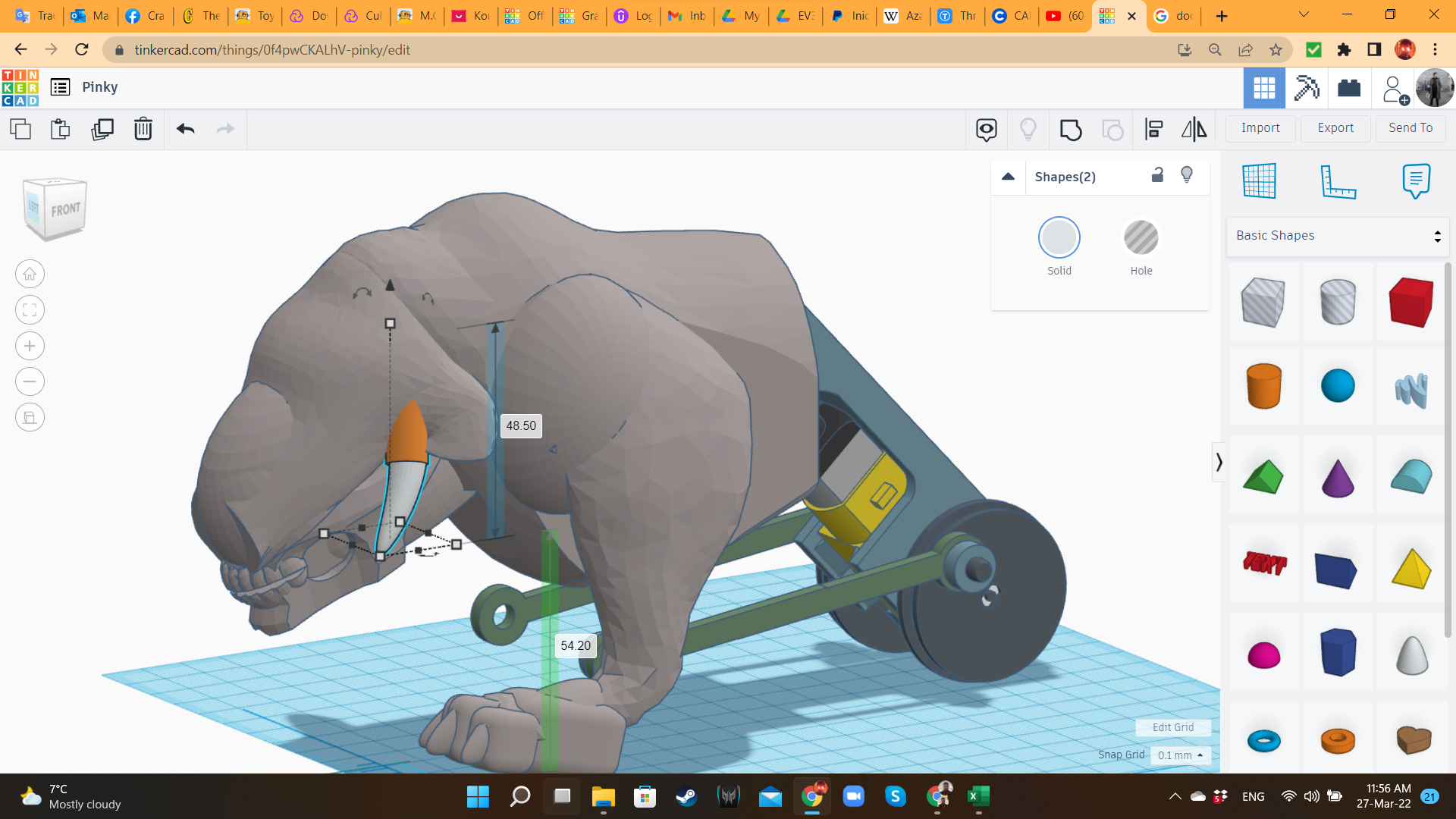1456x819 pixels.
Task: Click the Duplicate and repeat icon
Action: (102, 129)
